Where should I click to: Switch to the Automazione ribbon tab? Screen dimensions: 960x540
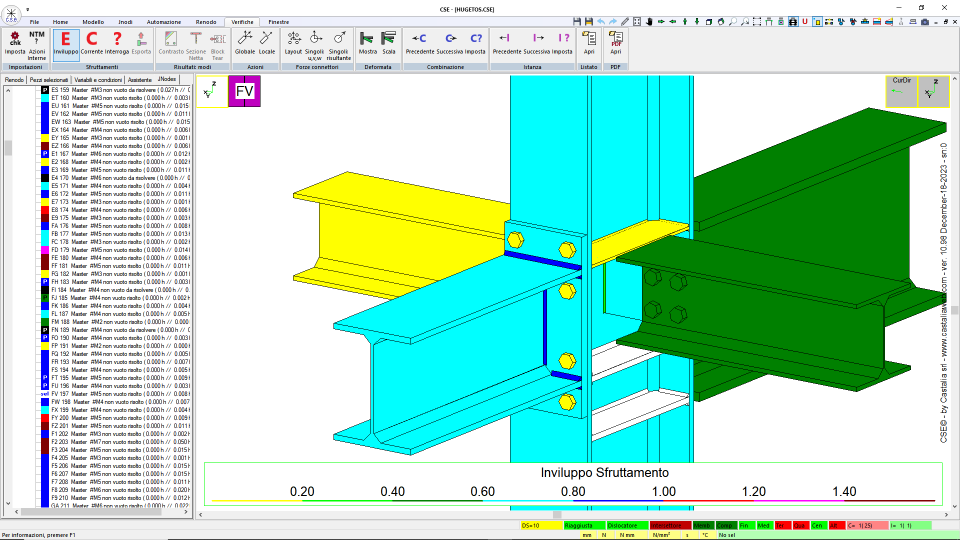pos(164,22)
